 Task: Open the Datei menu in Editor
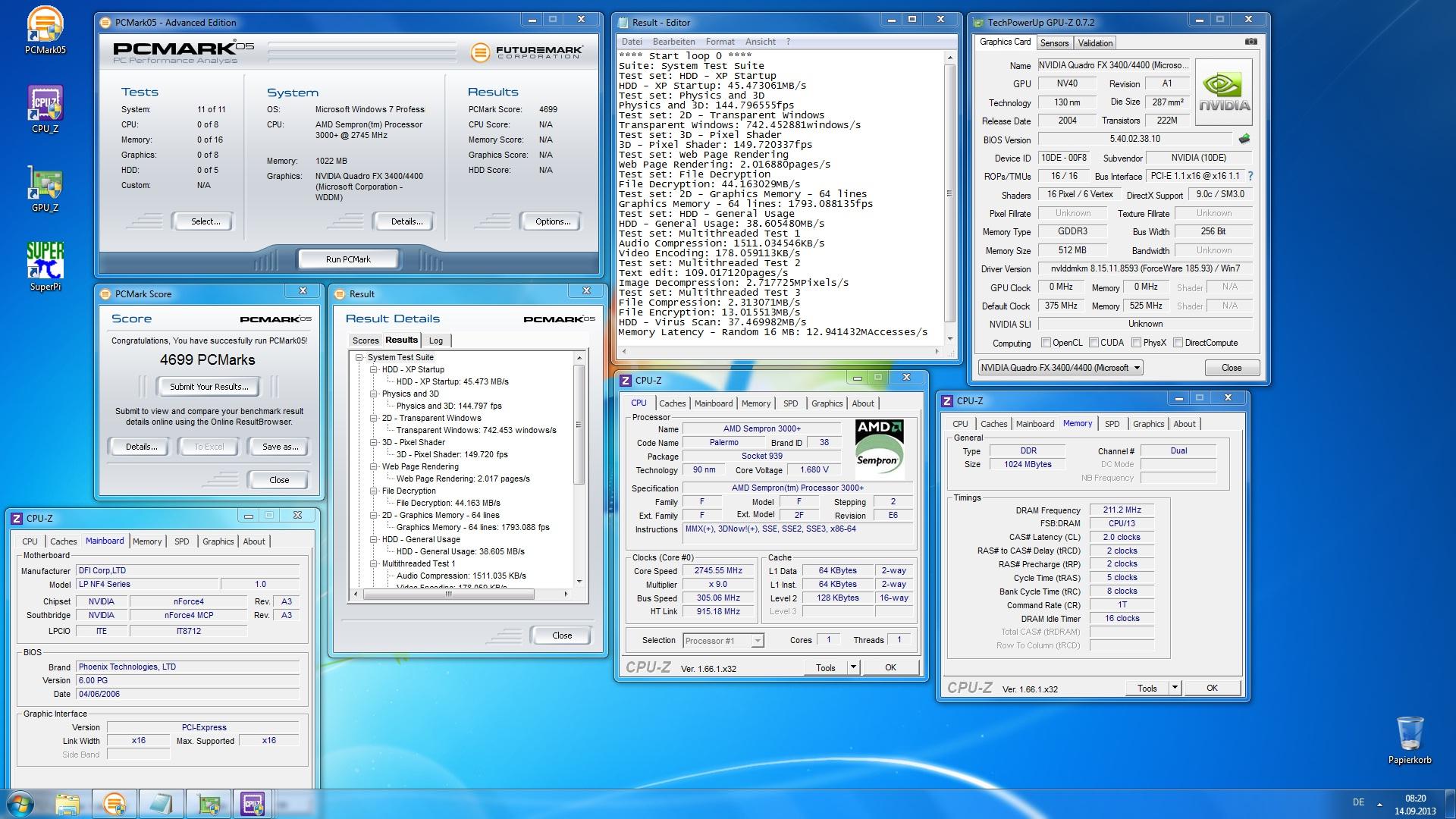click(632, 42)
